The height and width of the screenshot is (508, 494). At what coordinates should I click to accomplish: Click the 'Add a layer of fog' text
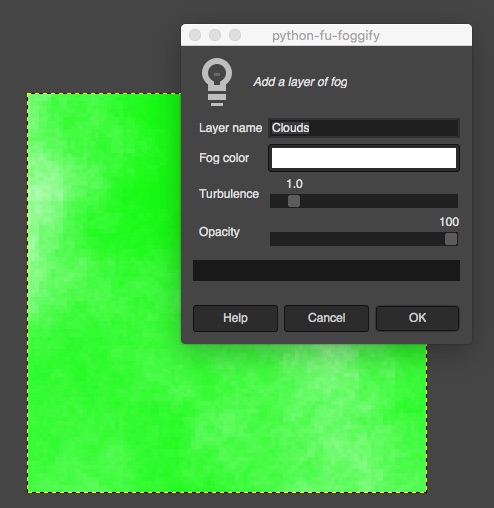(x=300, y=82)
